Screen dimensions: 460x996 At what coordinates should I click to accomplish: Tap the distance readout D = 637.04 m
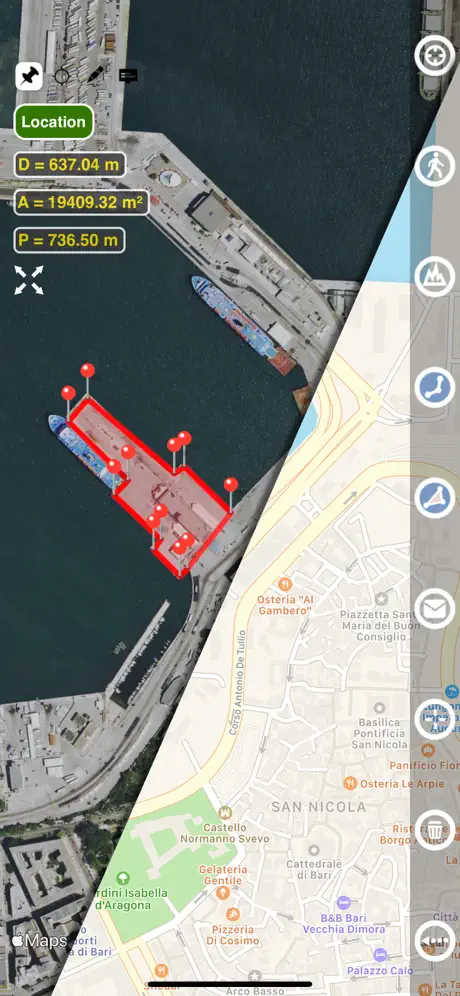click(69, 165)
